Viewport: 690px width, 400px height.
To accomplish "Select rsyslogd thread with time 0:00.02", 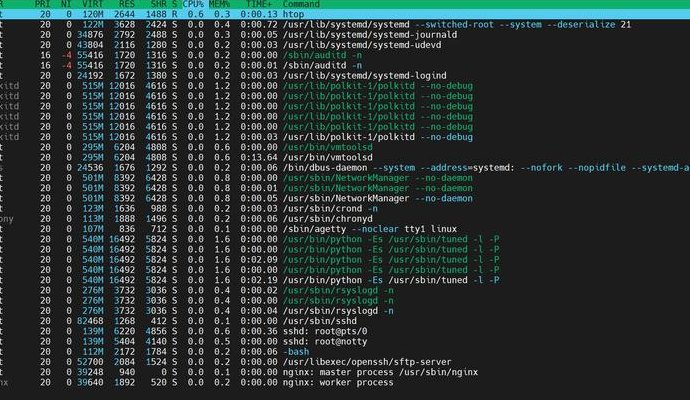I will pyautogui.click(x=345, y=290).
